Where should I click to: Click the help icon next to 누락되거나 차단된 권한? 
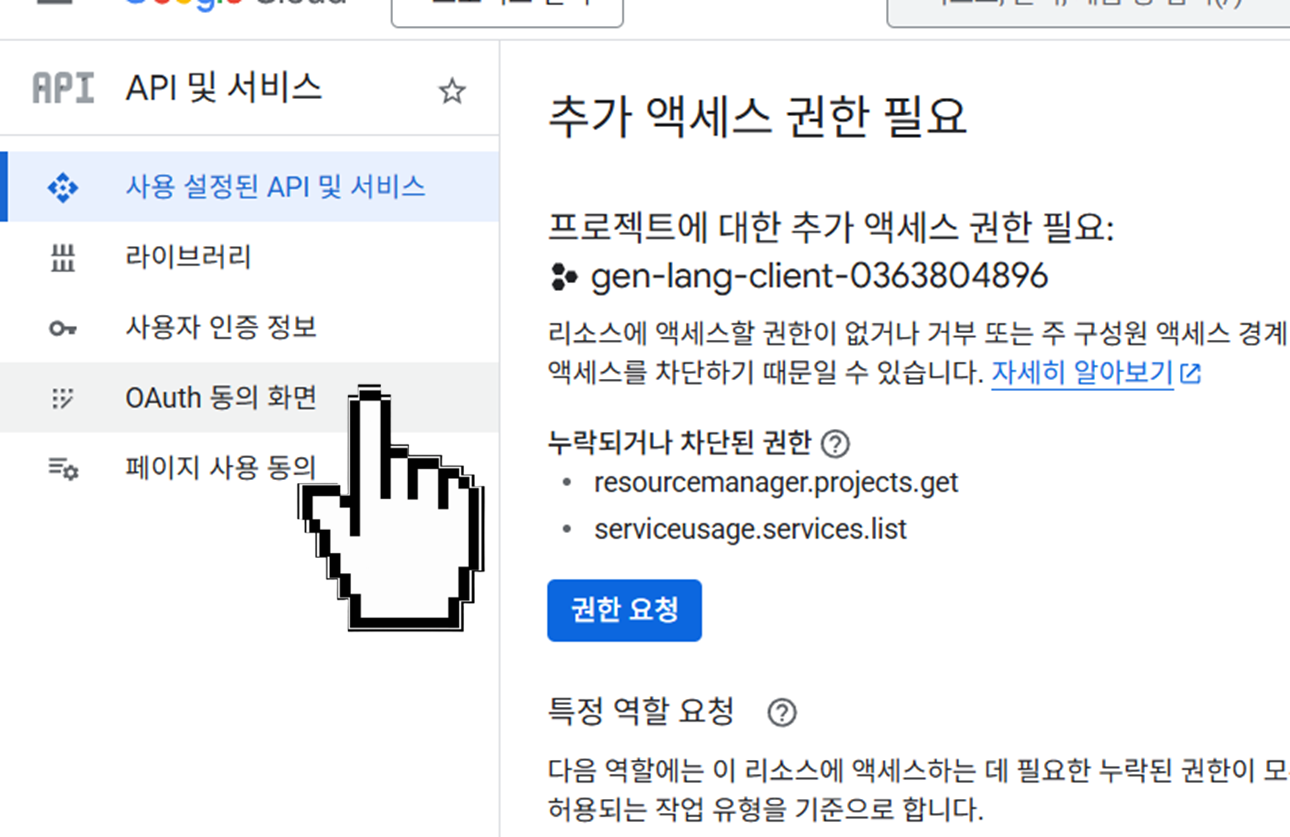pos(834,443)
